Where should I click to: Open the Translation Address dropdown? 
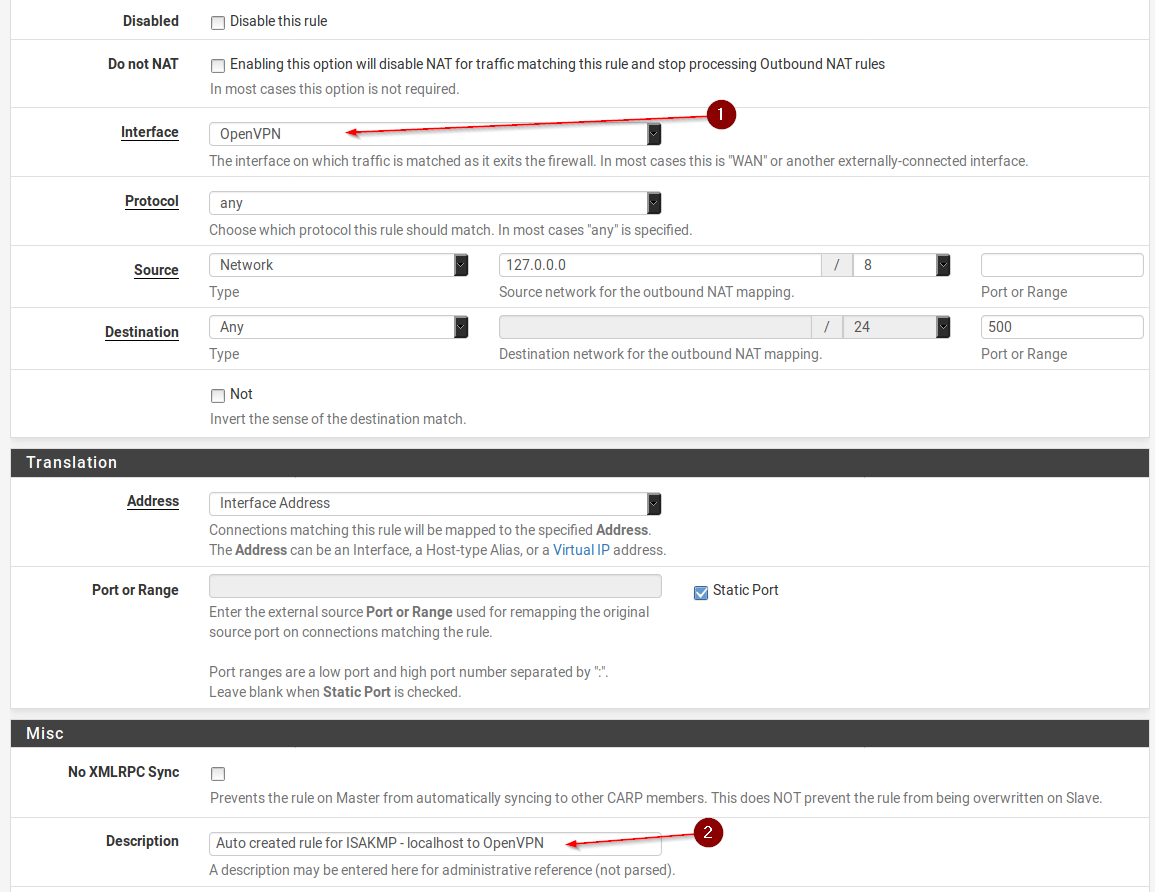pos(435,503)
